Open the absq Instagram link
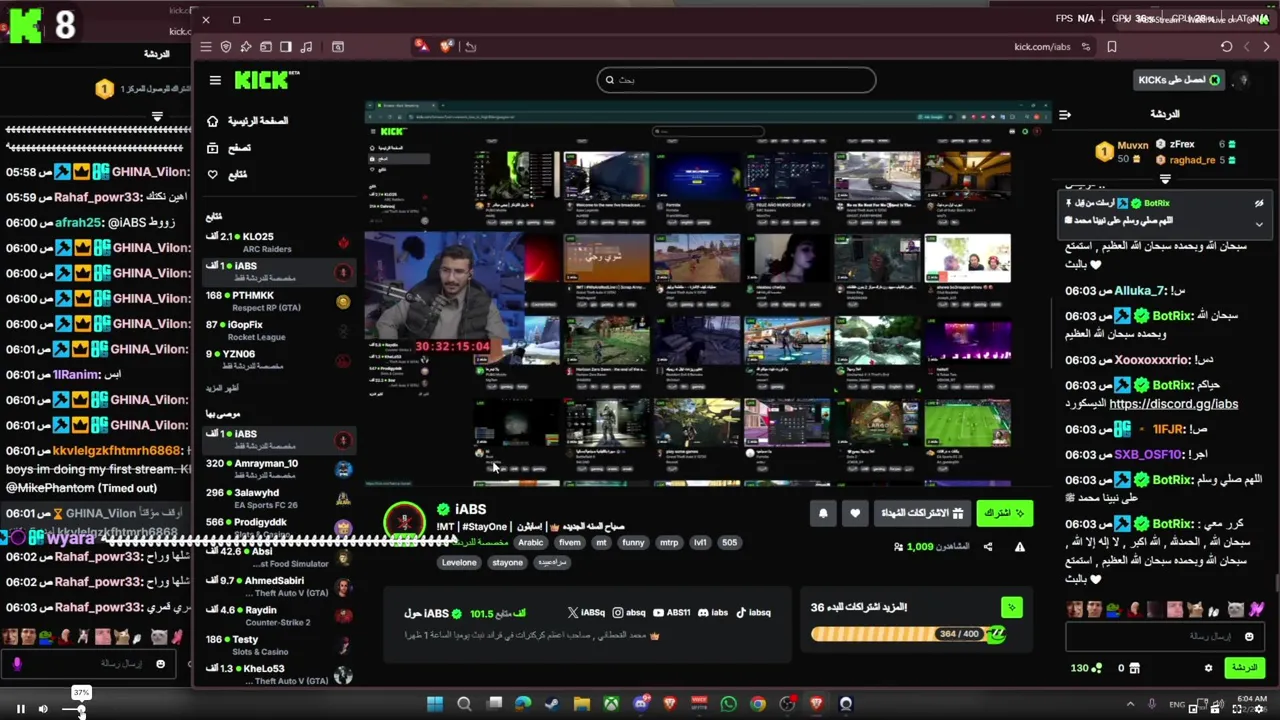Viewport: 1280px width, 720px height. click(629, 613)
